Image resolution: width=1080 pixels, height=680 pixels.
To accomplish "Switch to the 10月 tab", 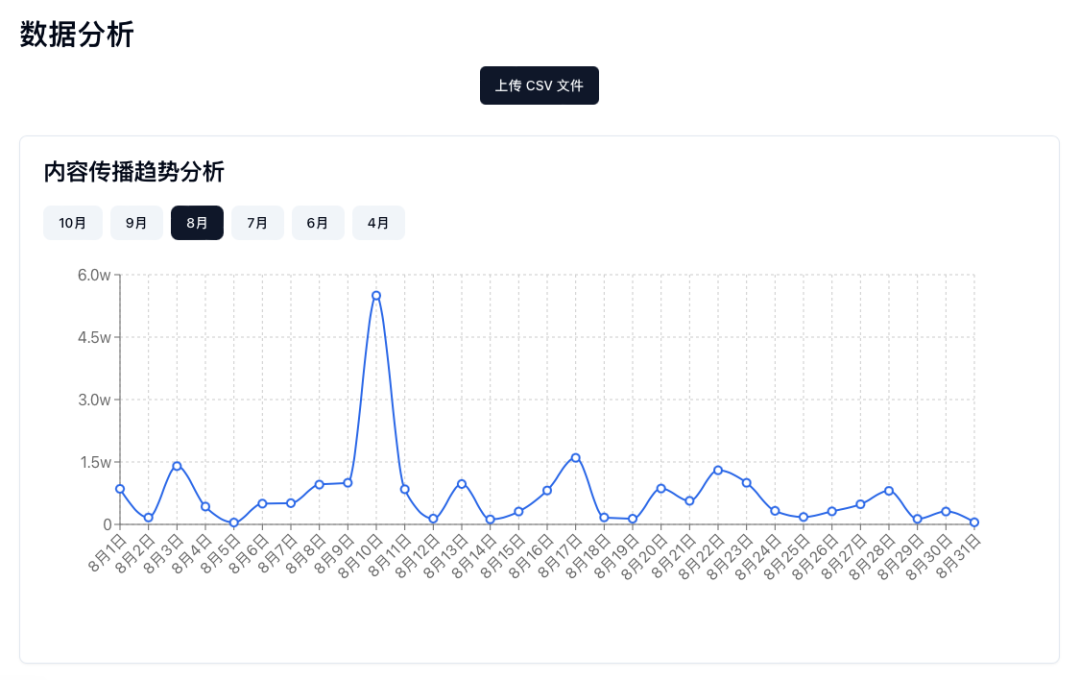I will (72, 223).
